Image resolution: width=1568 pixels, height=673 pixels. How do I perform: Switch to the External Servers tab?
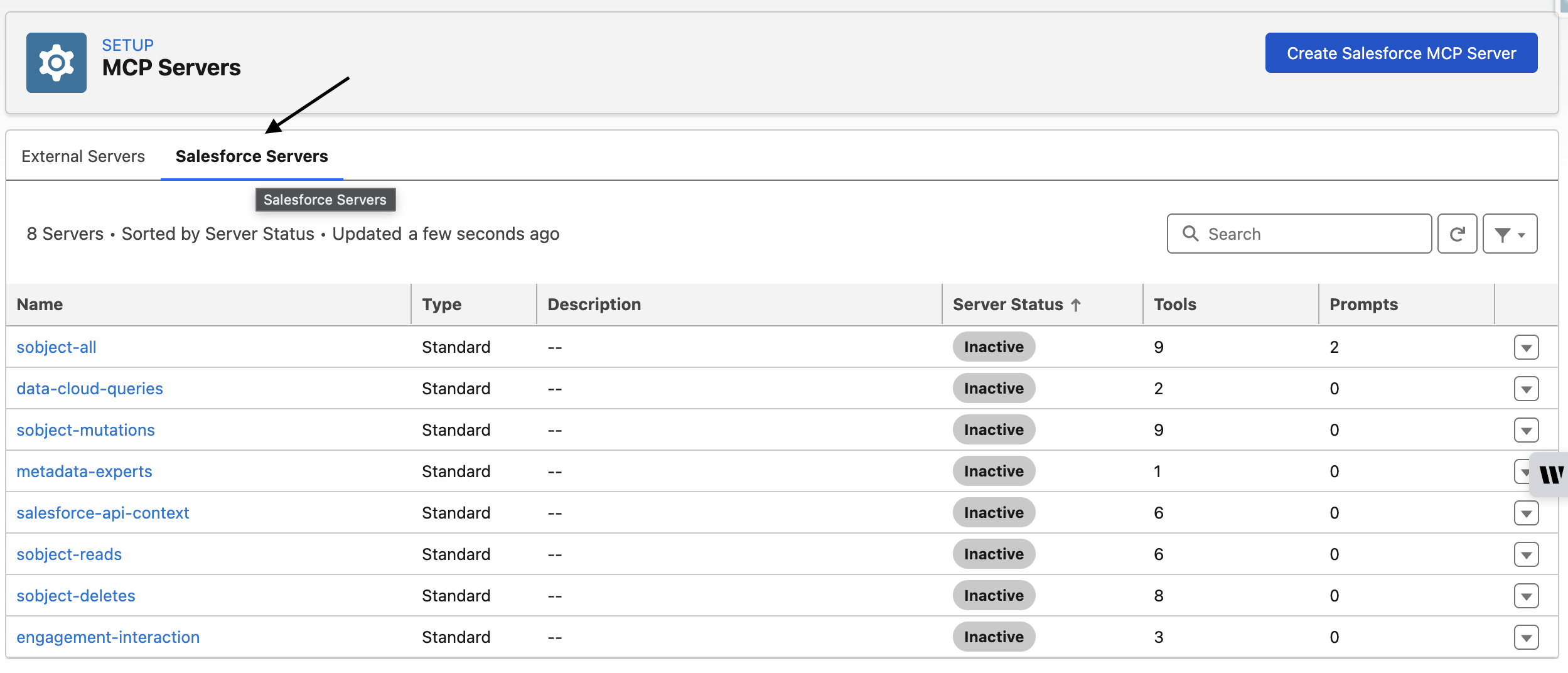(83, 156)
